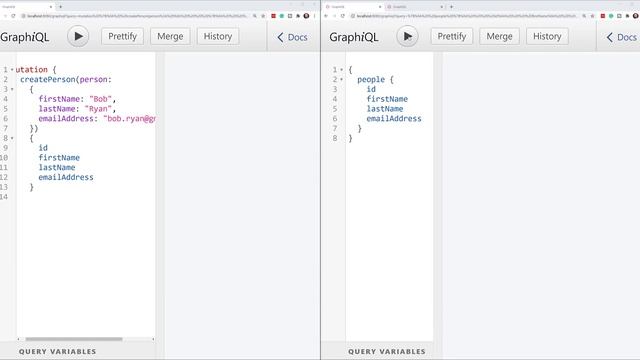The height and width of the screenshot is (360, 640).
Task: Click 'people' field in right editor
Action: click(x=371, y=80)
